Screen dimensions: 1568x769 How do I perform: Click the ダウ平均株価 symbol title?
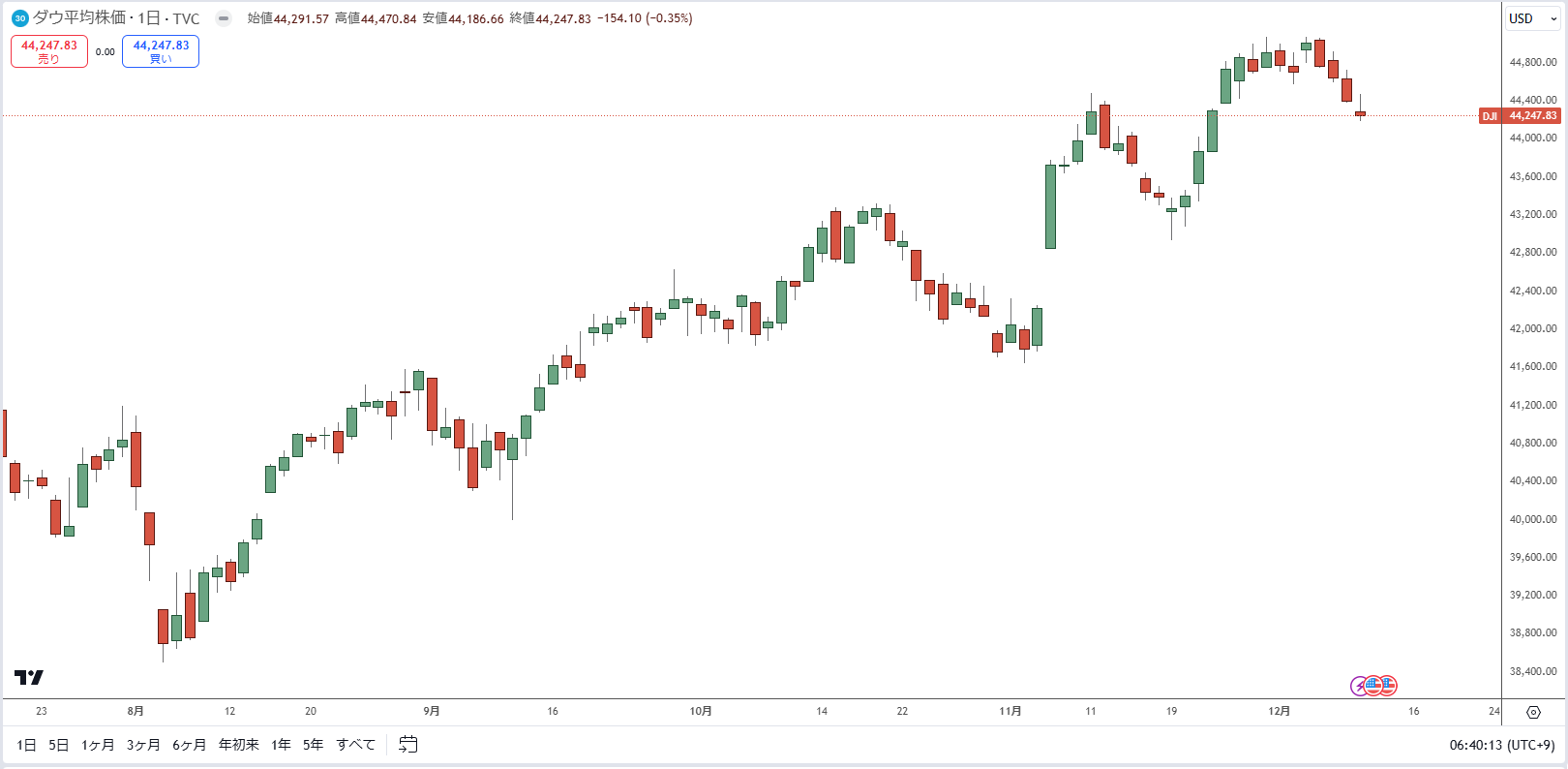pos(79,18)
